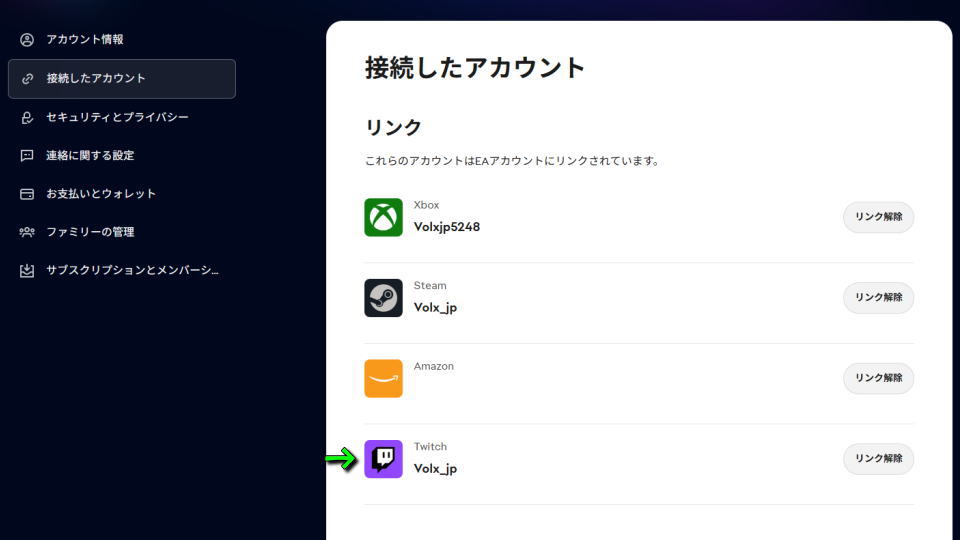Click the purple Twitch logo icon
The image size is (960, 540).
tap(383, 459)
